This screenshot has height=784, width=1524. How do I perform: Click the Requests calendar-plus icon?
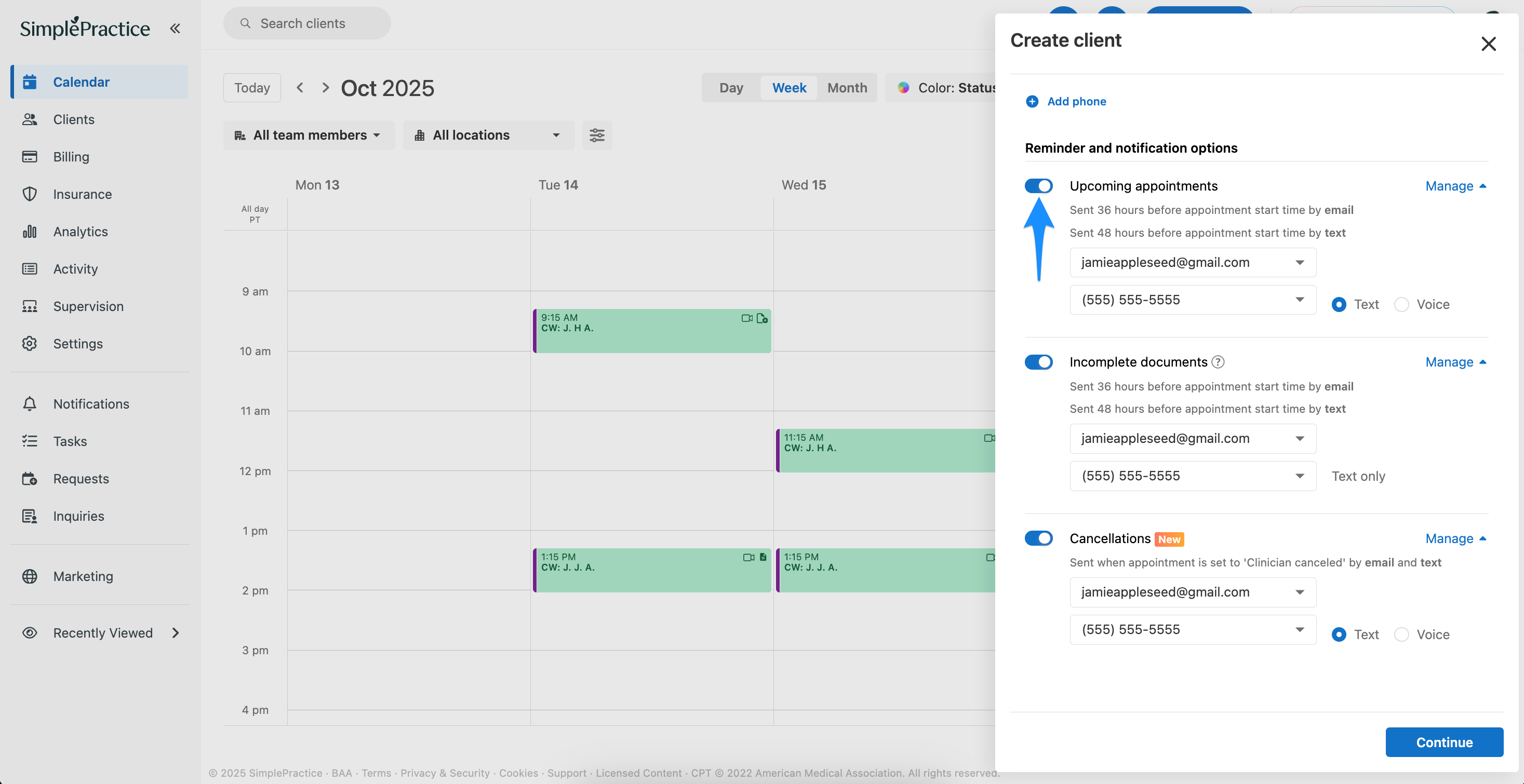pyautogui.click(x=30, y=478)
